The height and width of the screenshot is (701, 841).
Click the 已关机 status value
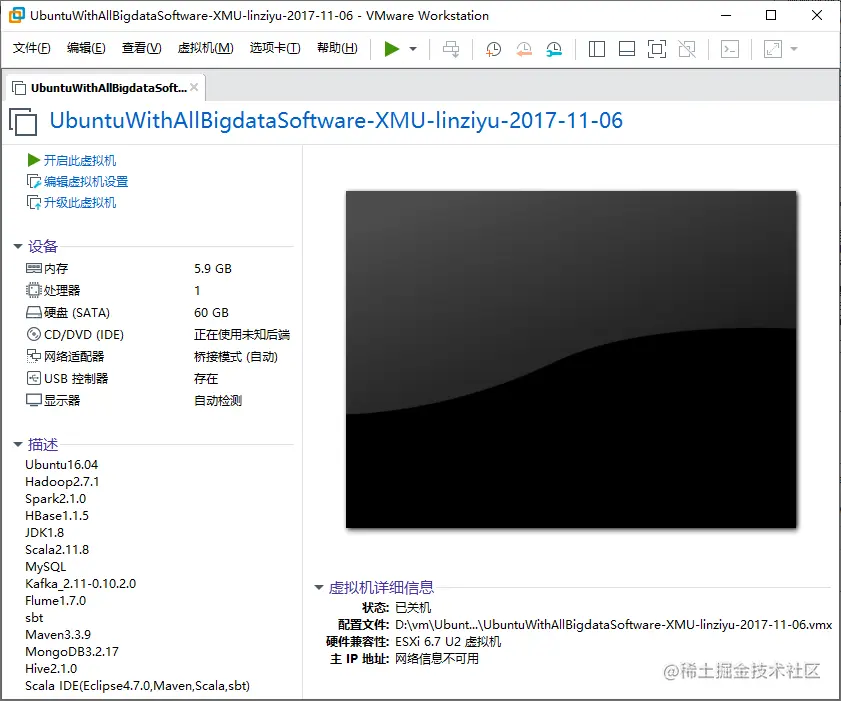point(413,607)
